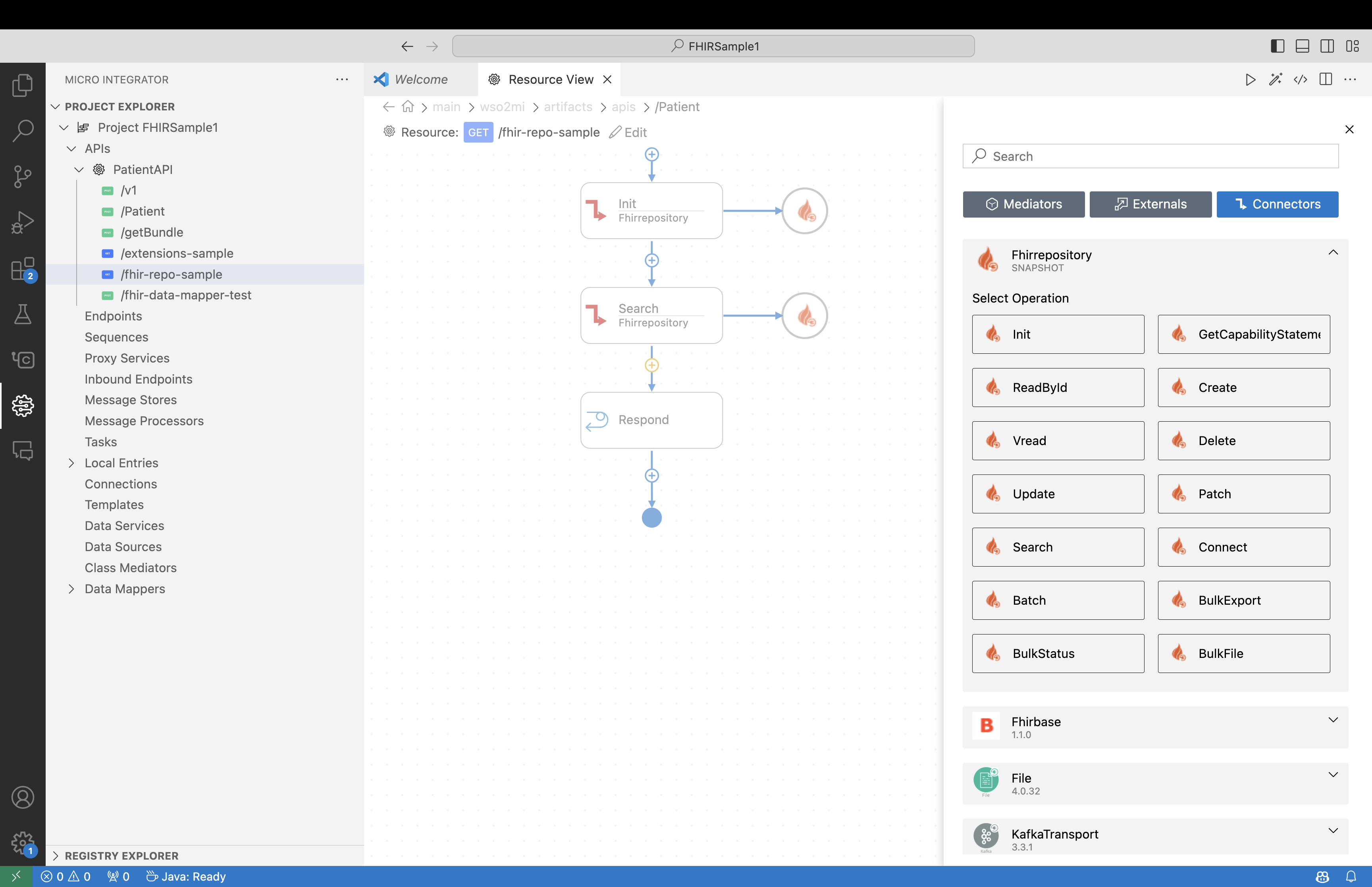The image size is (1372, 887).
Task: Open Micro Integrator panel ellipsis menu
Action: click(x=342, y=79)
